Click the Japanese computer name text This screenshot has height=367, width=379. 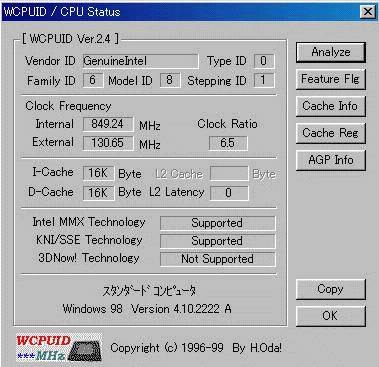coord(149,291)
